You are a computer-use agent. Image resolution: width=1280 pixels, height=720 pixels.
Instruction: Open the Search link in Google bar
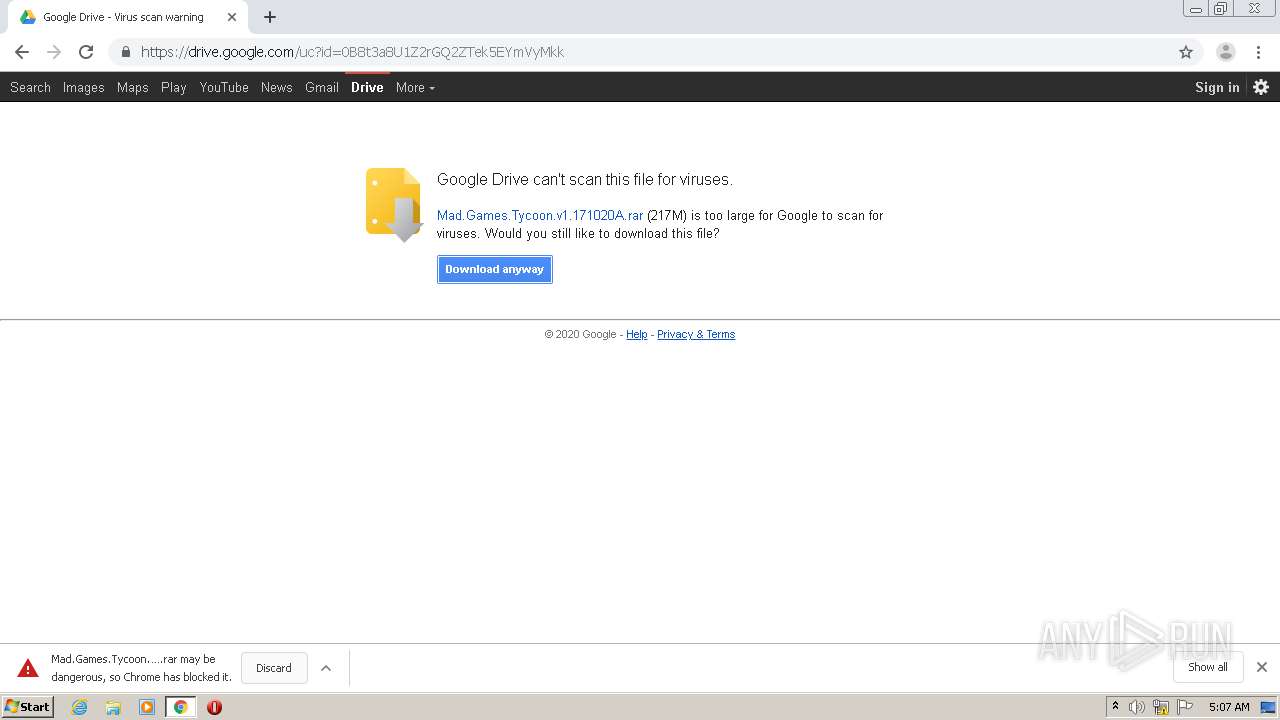[30, 87]
